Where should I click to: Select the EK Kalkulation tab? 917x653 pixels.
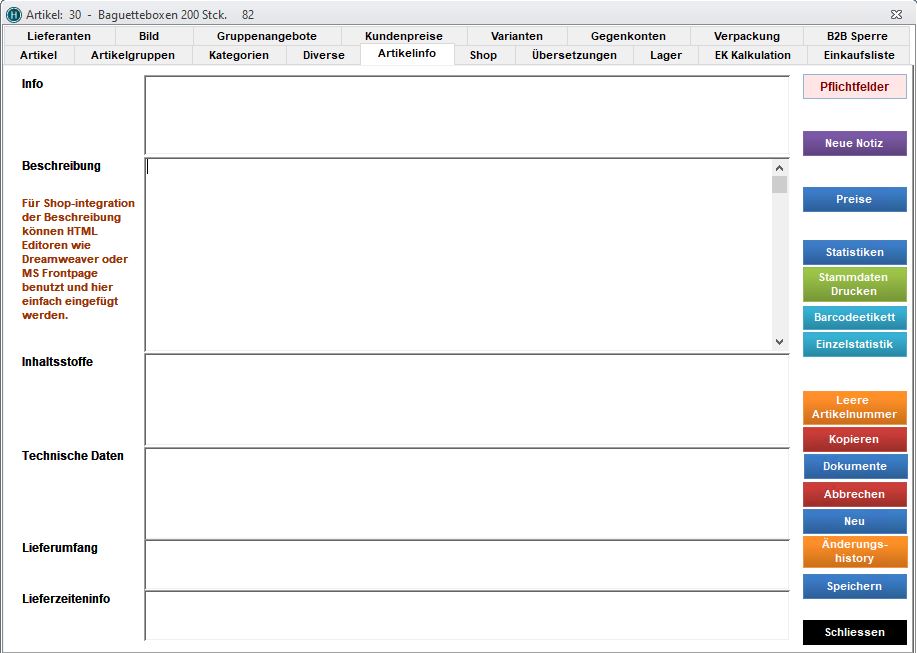(752, 55)
